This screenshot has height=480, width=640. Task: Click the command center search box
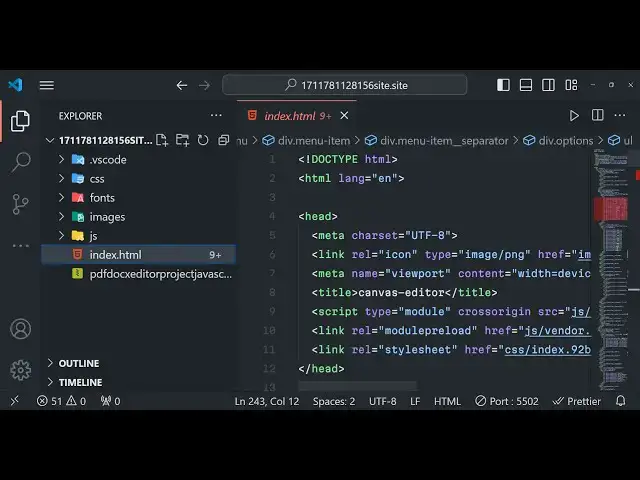point(345,85)
